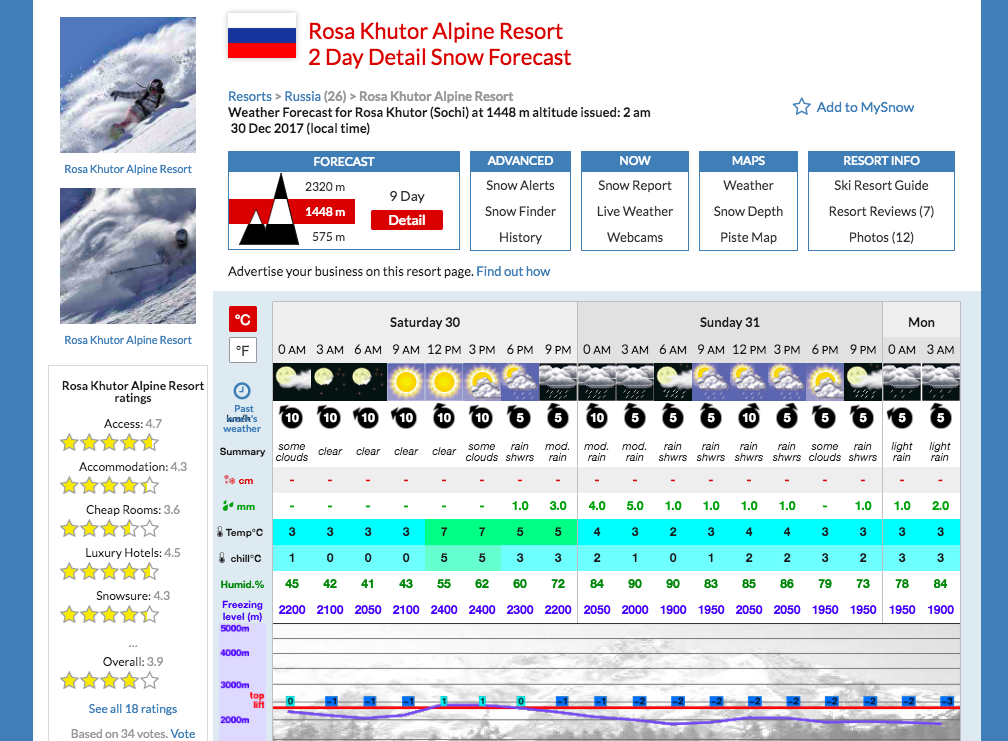1008x741 pixels.
Task: Select the 575 m elevation forecast
Action: click(328, 237)
